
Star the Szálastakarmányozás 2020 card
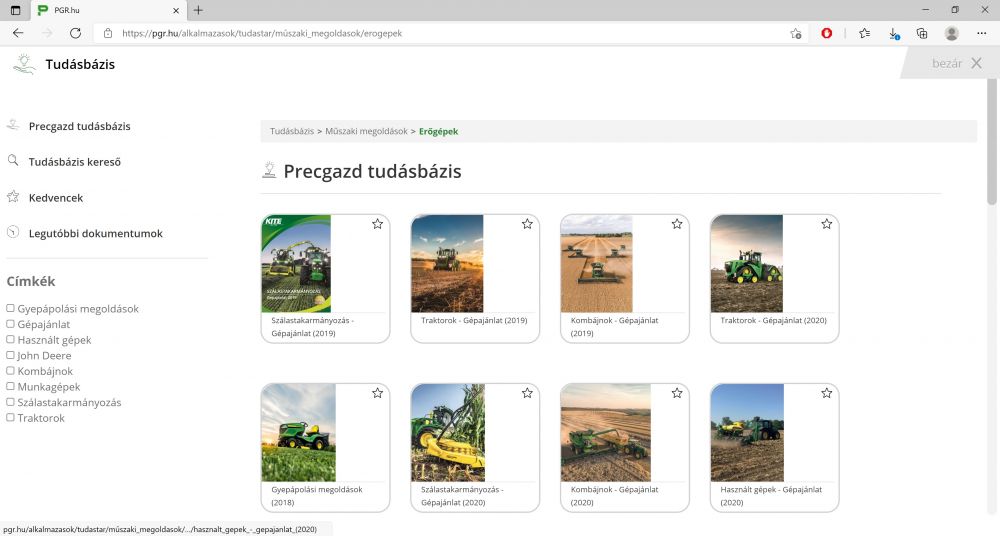(x=527, y=393)
